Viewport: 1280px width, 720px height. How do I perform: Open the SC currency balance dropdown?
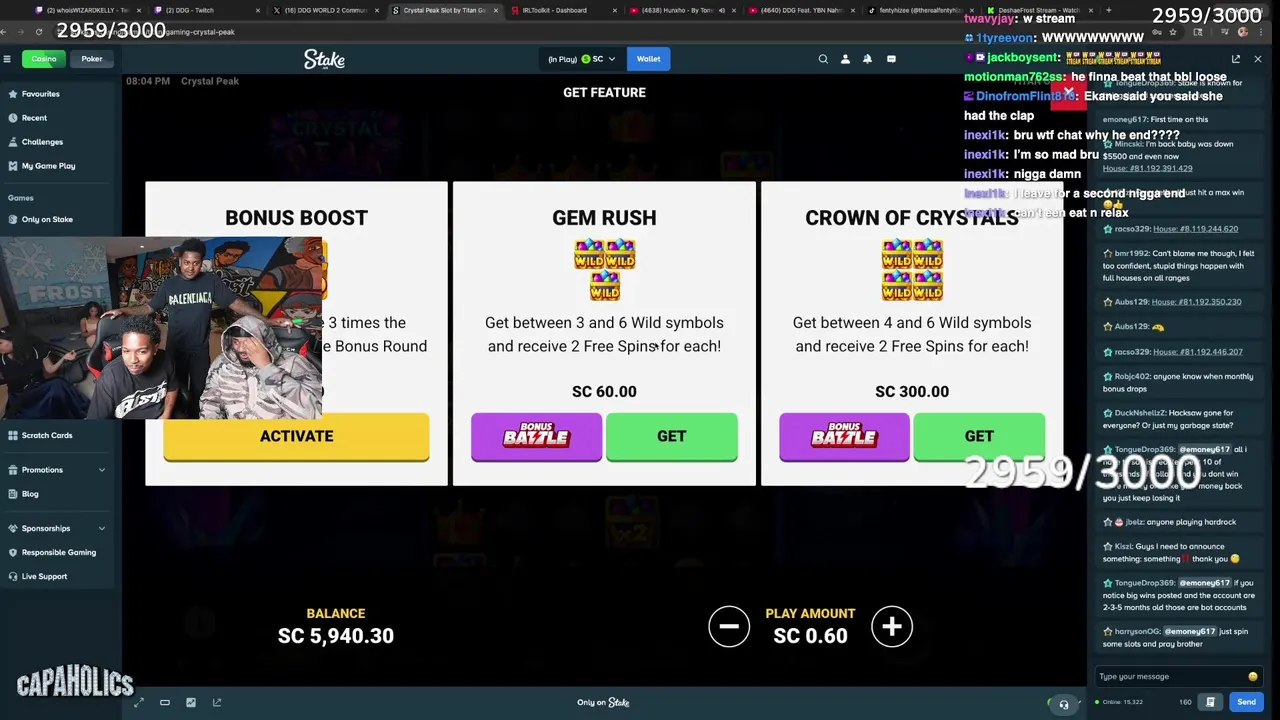pos(582,59)
